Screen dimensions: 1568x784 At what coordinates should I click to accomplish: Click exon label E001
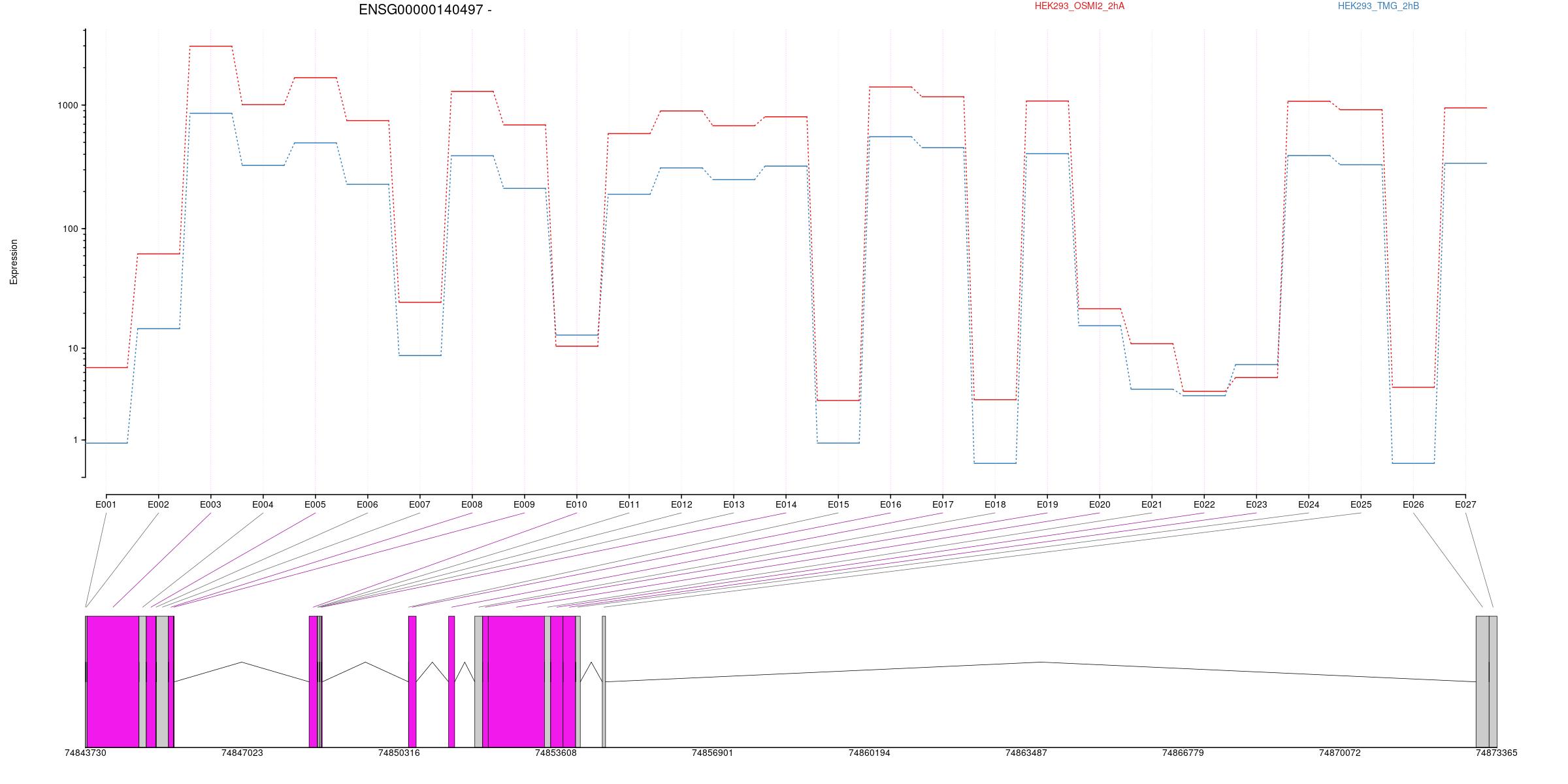tap(106, 504)
